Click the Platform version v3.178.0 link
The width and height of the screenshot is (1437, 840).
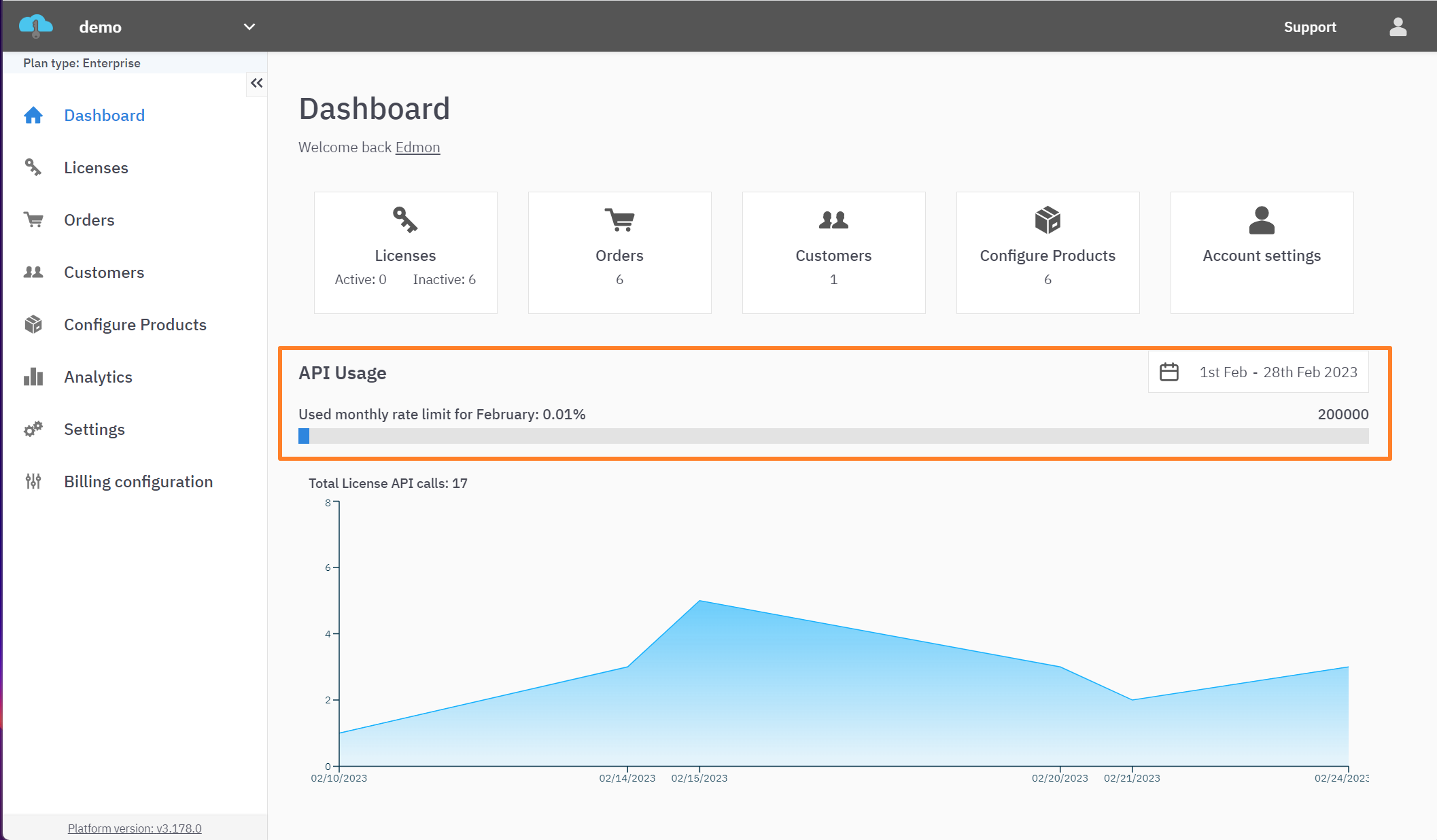135,828
